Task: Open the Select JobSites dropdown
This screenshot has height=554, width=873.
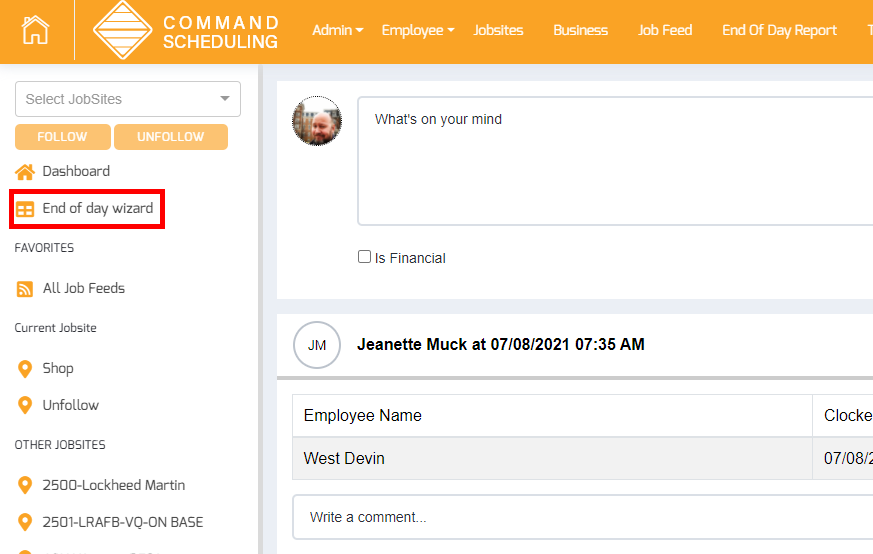Action: pos(128,99)
